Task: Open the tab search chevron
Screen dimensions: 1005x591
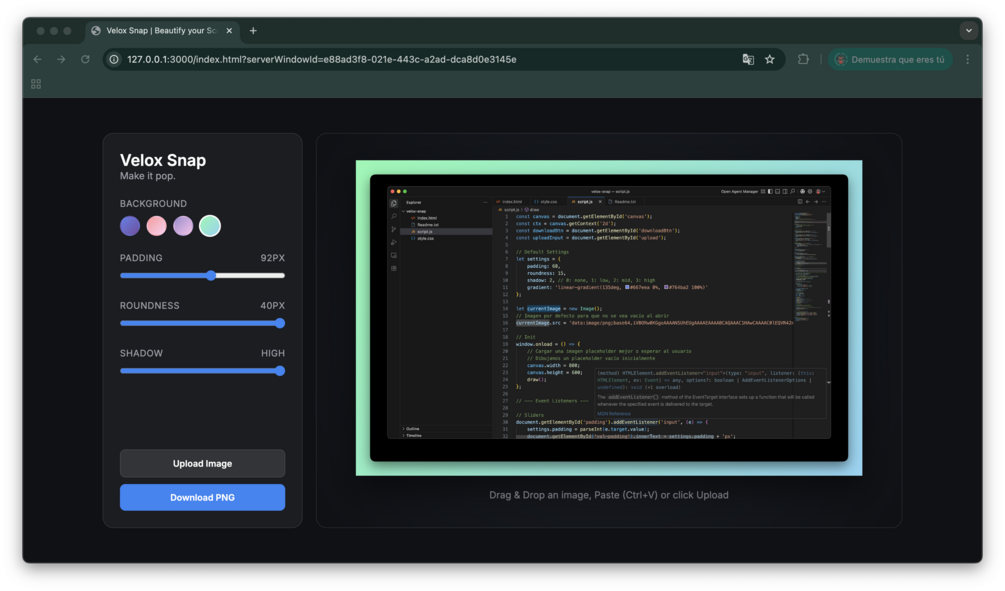Action: [x=967, y=30]
